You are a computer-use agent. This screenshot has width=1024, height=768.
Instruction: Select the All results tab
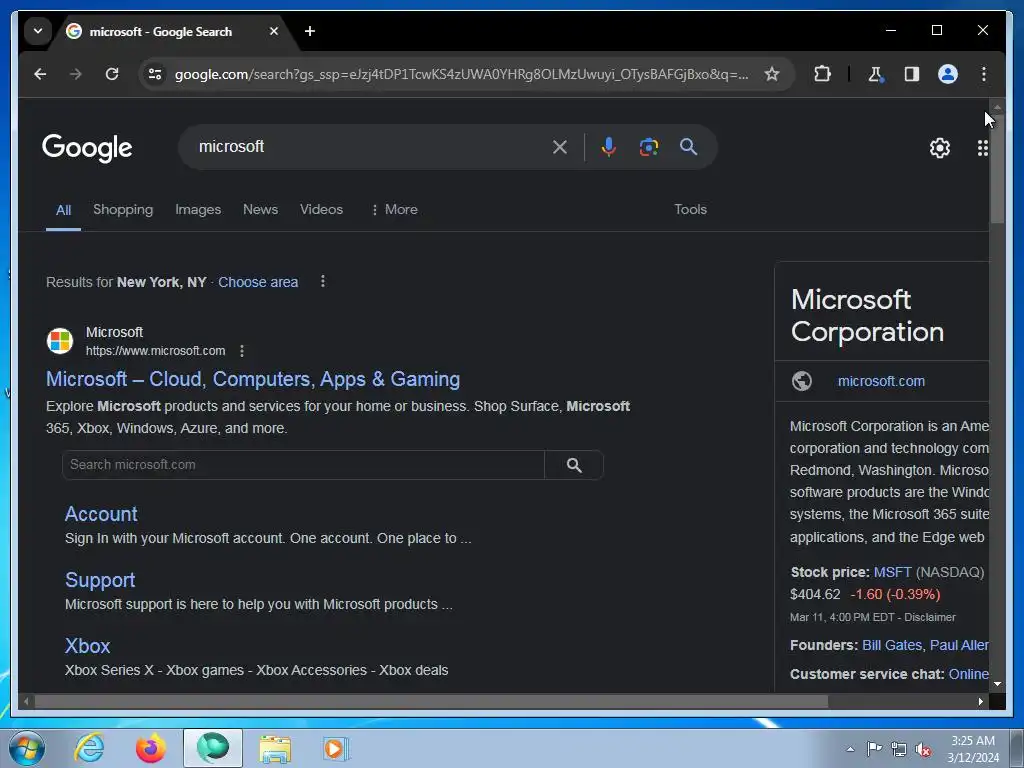pos(63,210)
